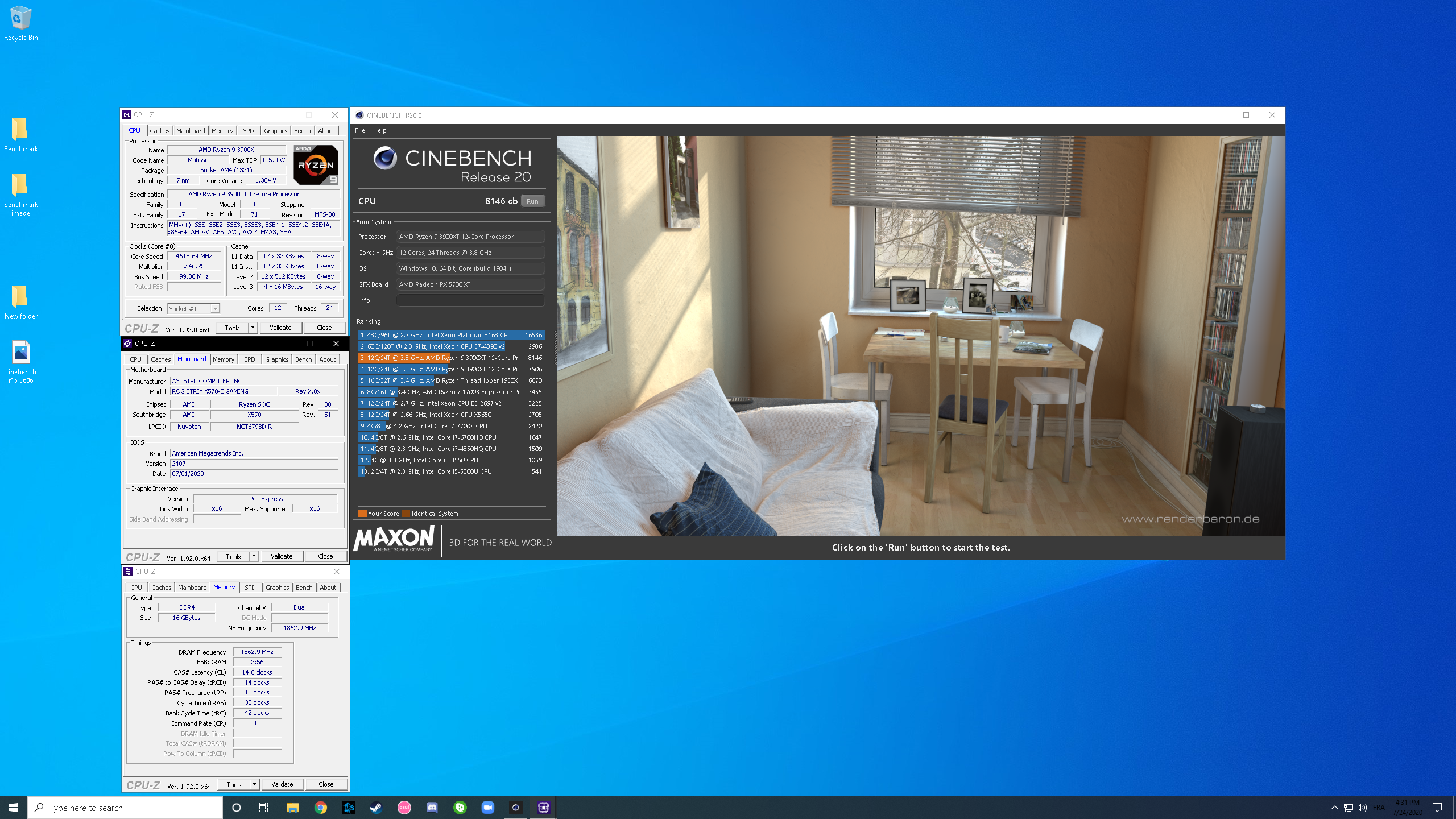Click the GFX Board Radeon RX 5700 XT field

[x=470, y=284]
